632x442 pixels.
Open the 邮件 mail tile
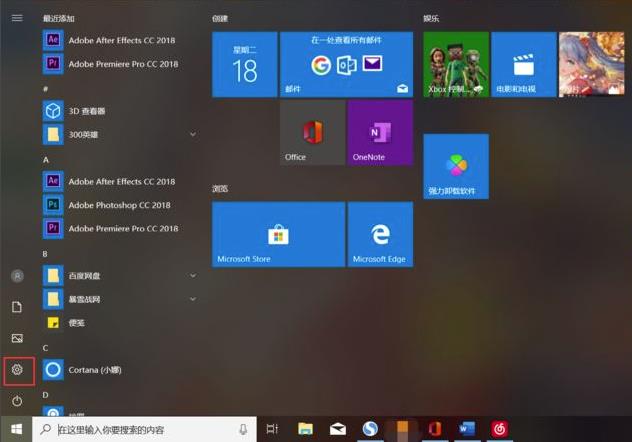(x=346, y=64)
